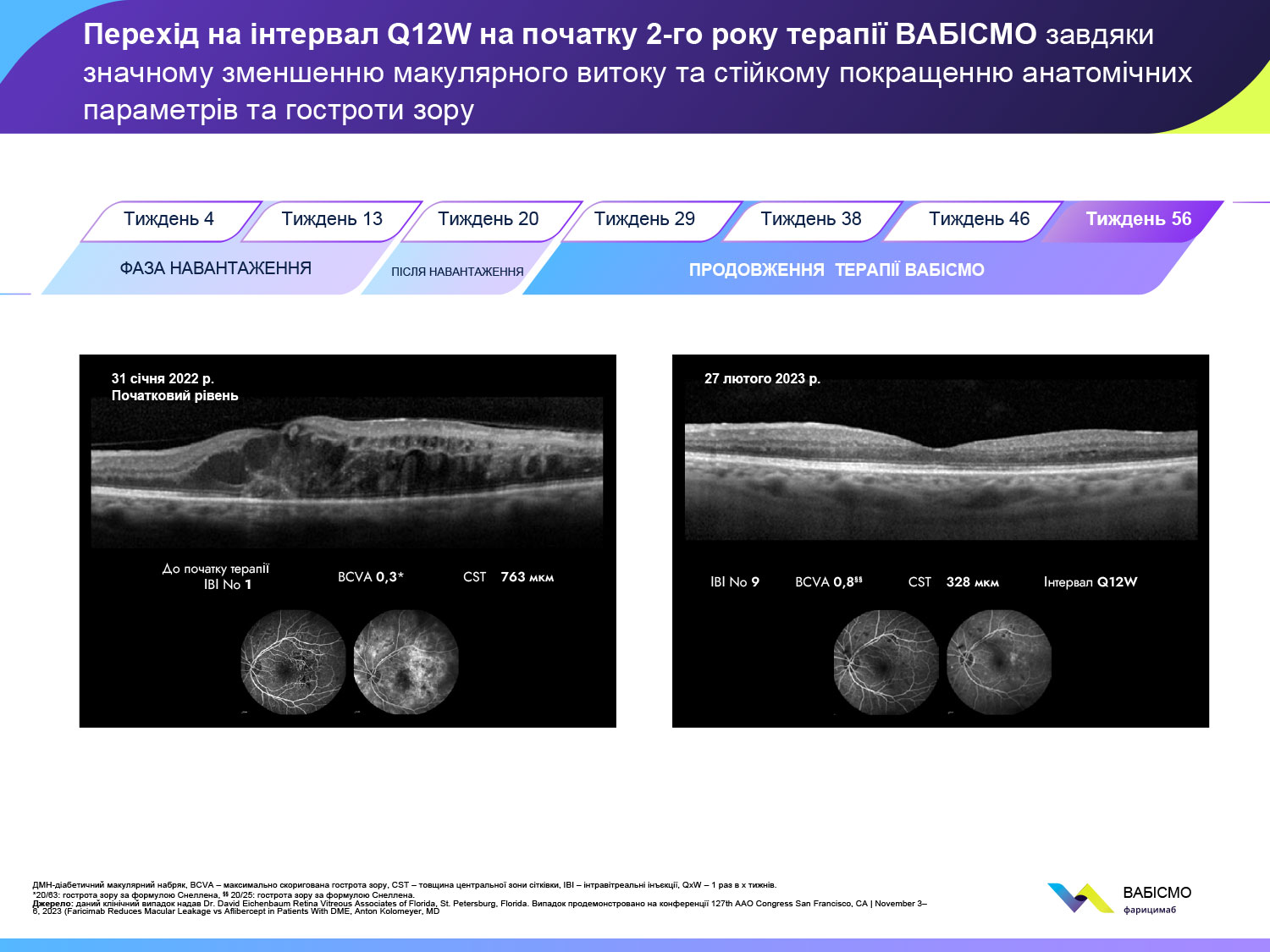Select the Тиждень 13 timeline tab

(332, 220)
